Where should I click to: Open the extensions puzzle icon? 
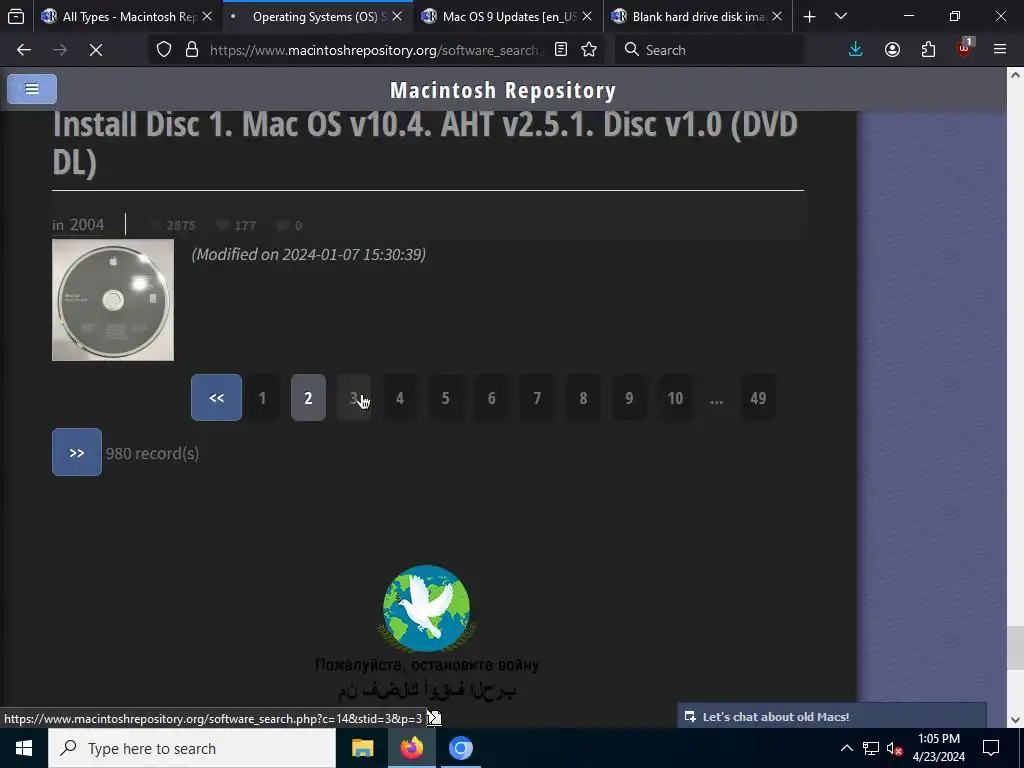click(x=928, y=50)
